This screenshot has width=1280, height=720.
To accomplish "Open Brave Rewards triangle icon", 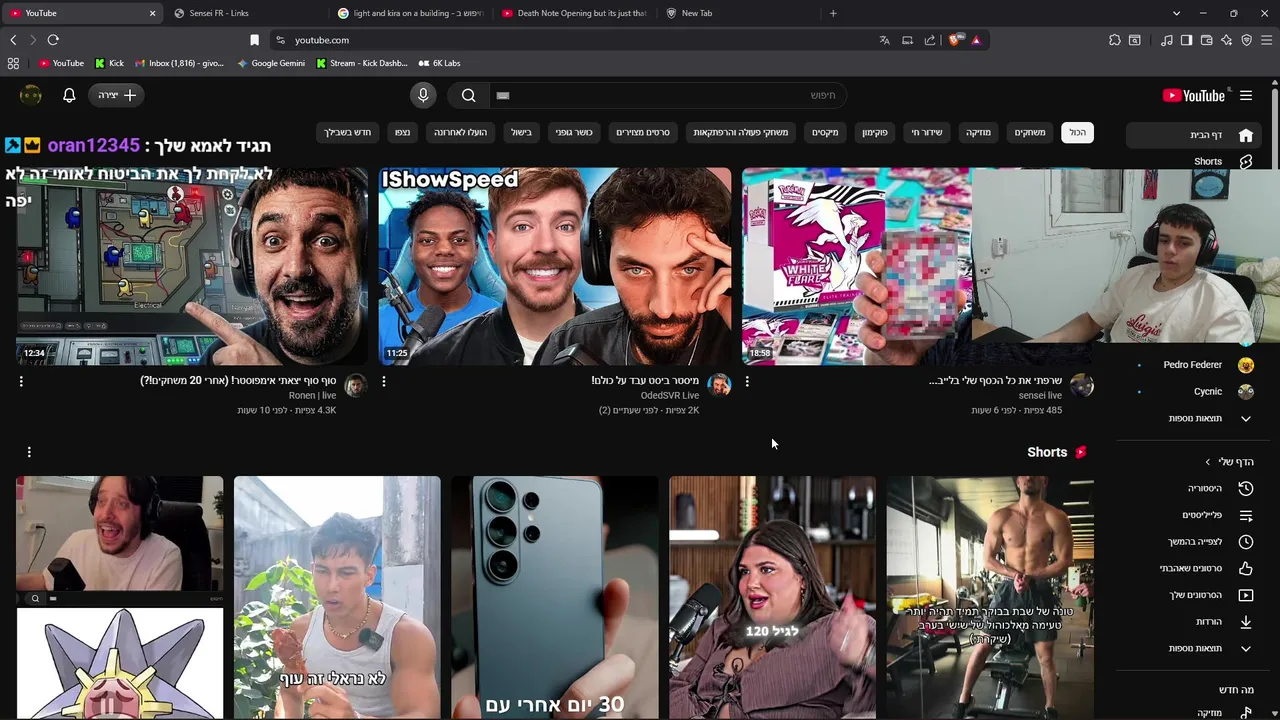I will (976, 40).
